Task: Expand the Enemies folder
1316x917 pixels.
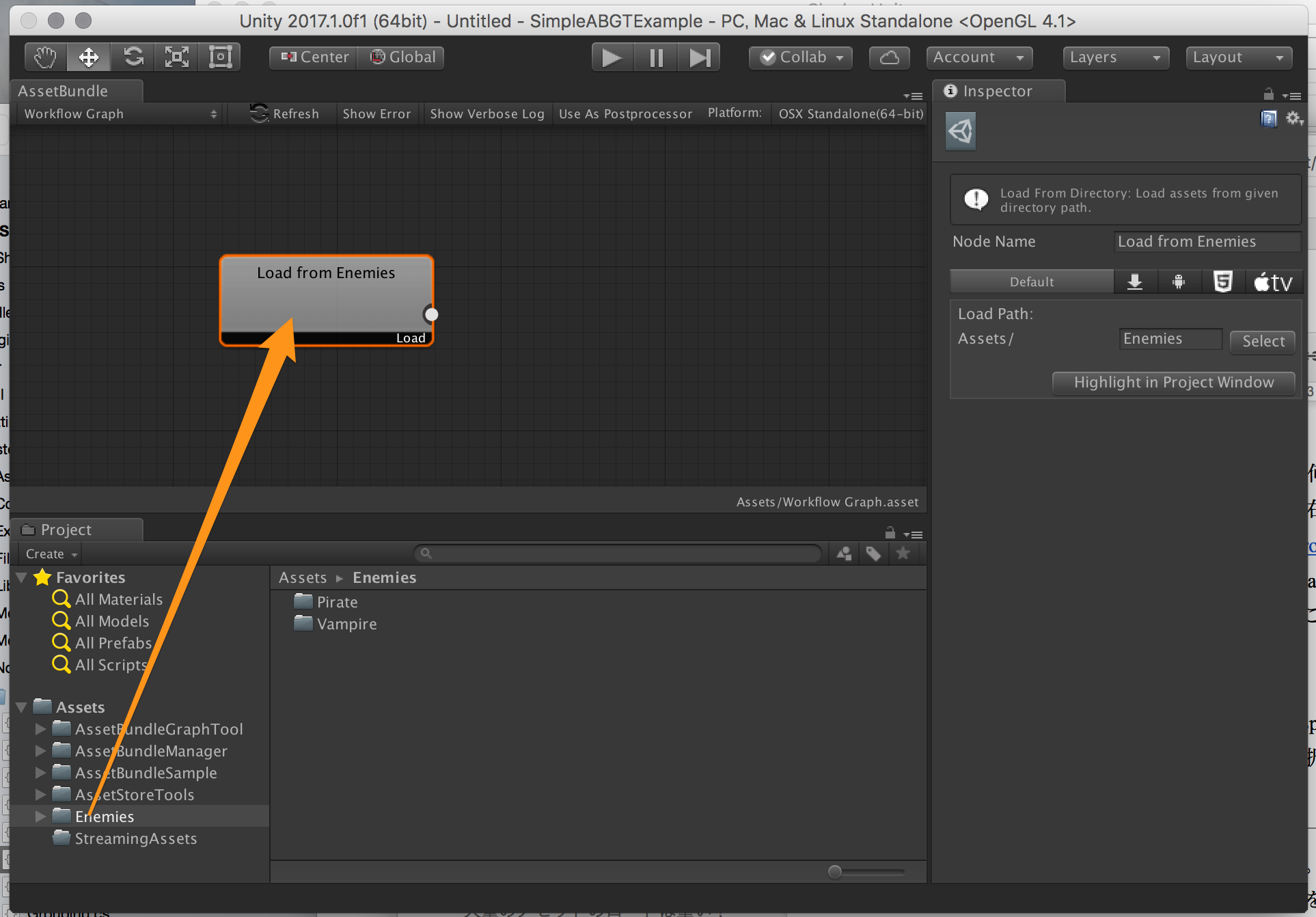Action: click(x=40, y=817)
